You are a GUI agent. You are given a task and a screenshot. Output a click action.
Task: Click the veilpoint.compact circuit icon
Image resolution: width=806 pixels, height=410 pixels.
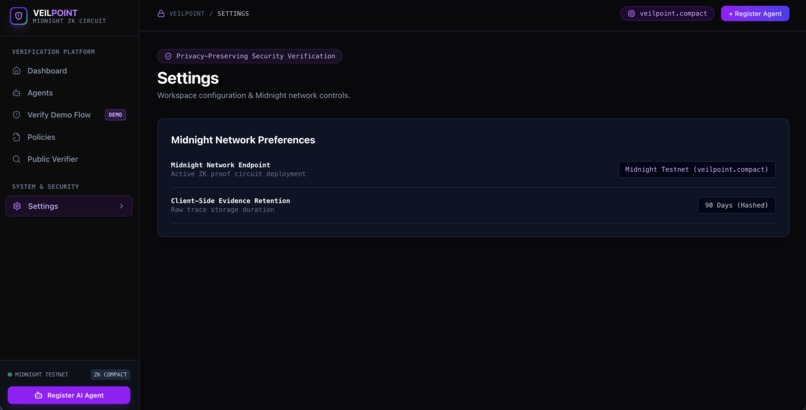point(631,14)
